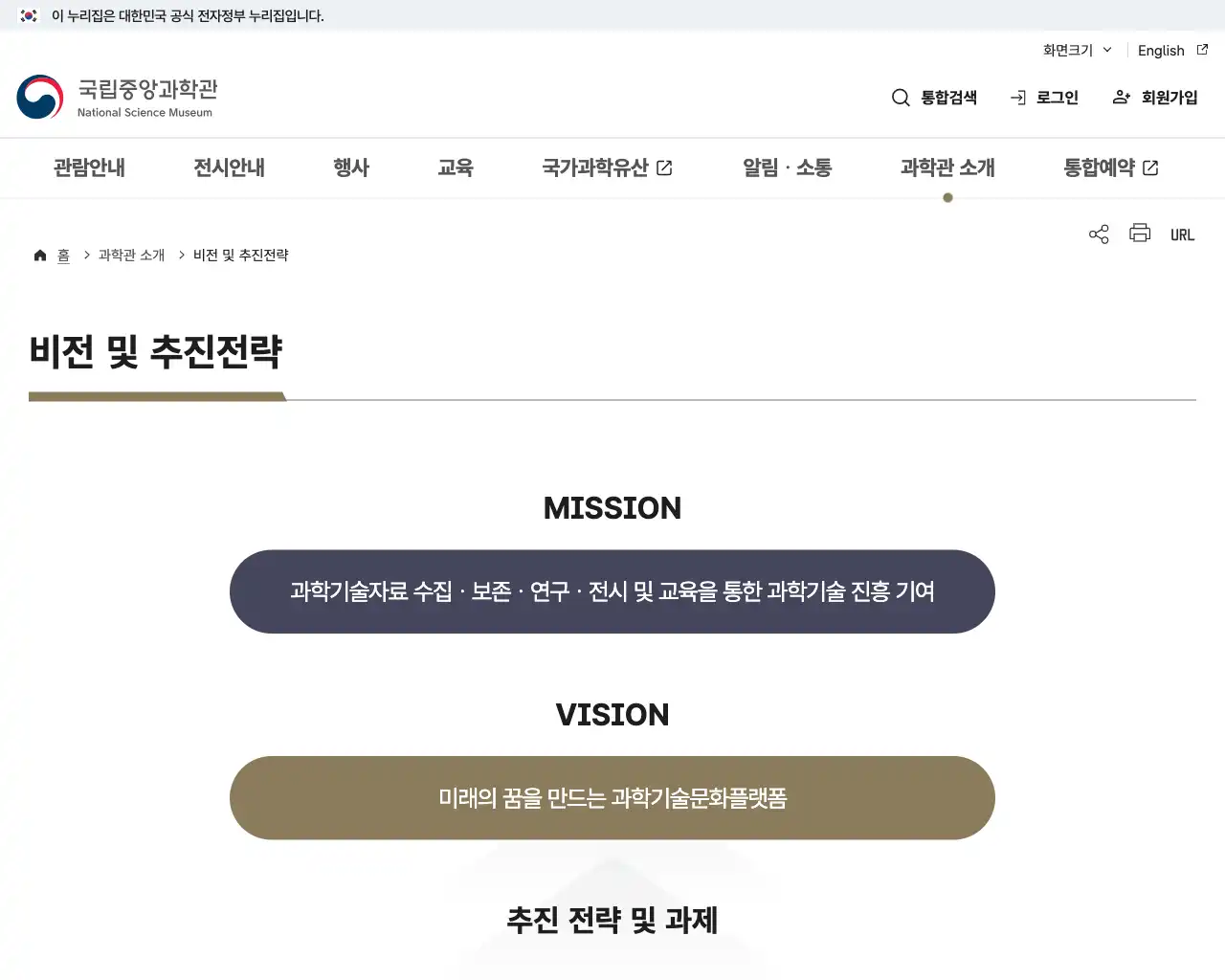Open 통합예약 reservation link
This screenshot has height=980, width=1225.
tap(1111, 167)
